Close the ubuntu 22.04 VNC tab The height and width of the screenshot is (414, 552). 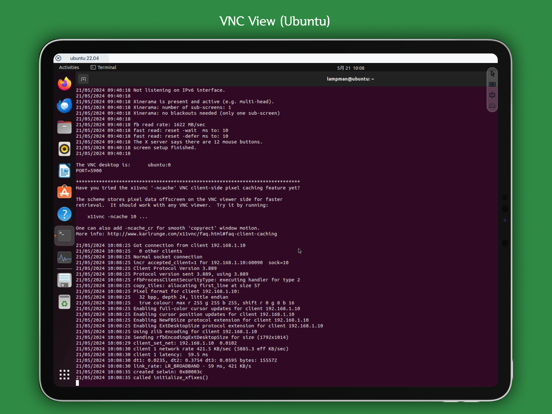tap(58, 58)
